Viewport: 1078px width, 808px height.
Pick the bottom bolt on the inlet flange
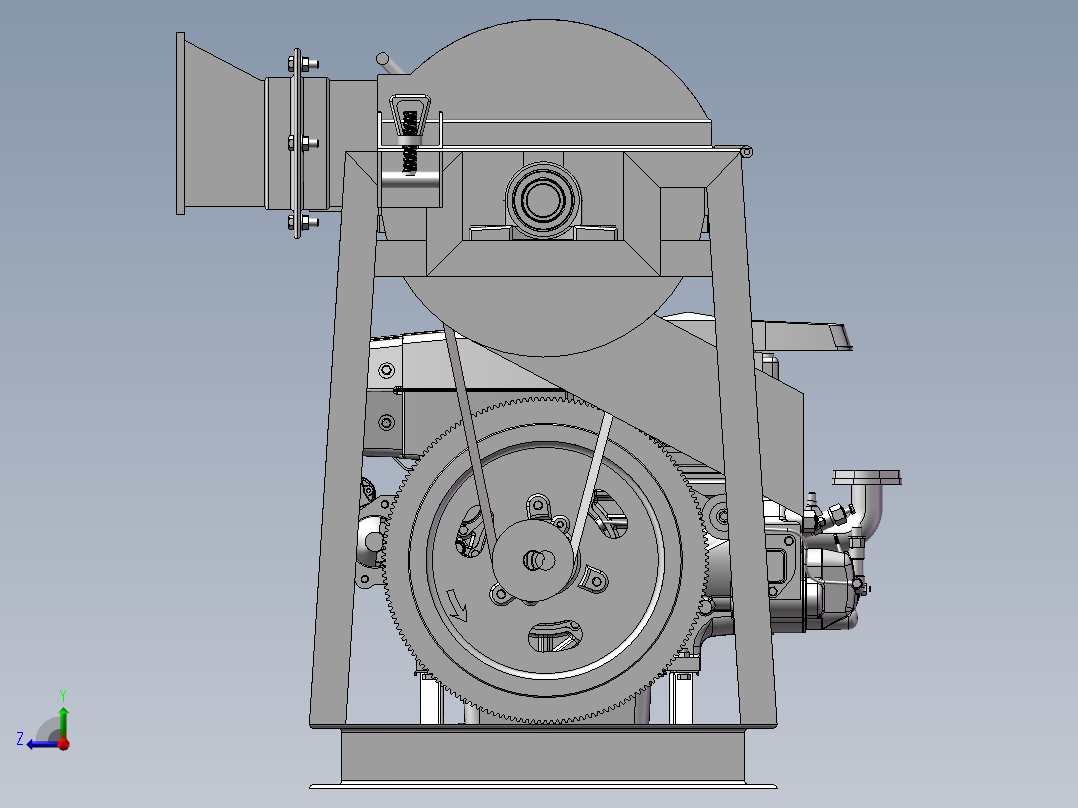tap(302, 222)
